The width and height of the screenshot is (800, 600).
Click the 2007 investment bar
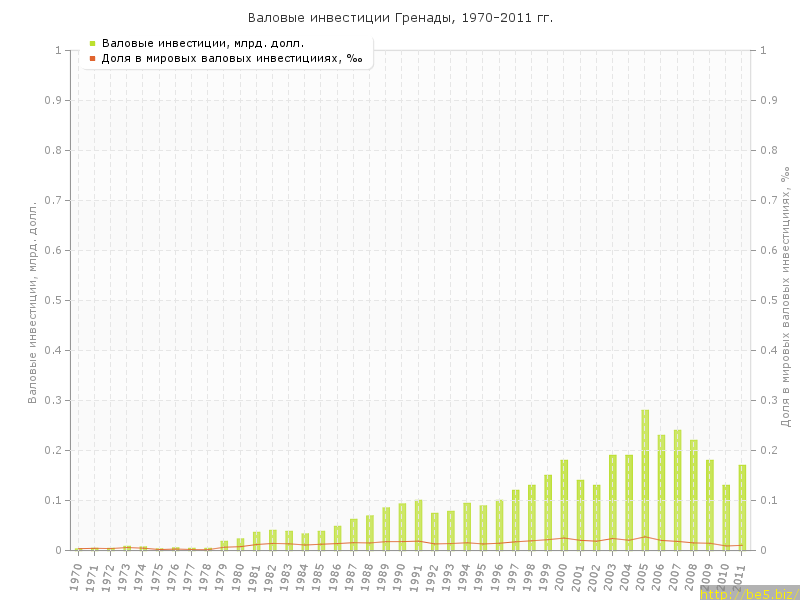[x=677, y=490]
